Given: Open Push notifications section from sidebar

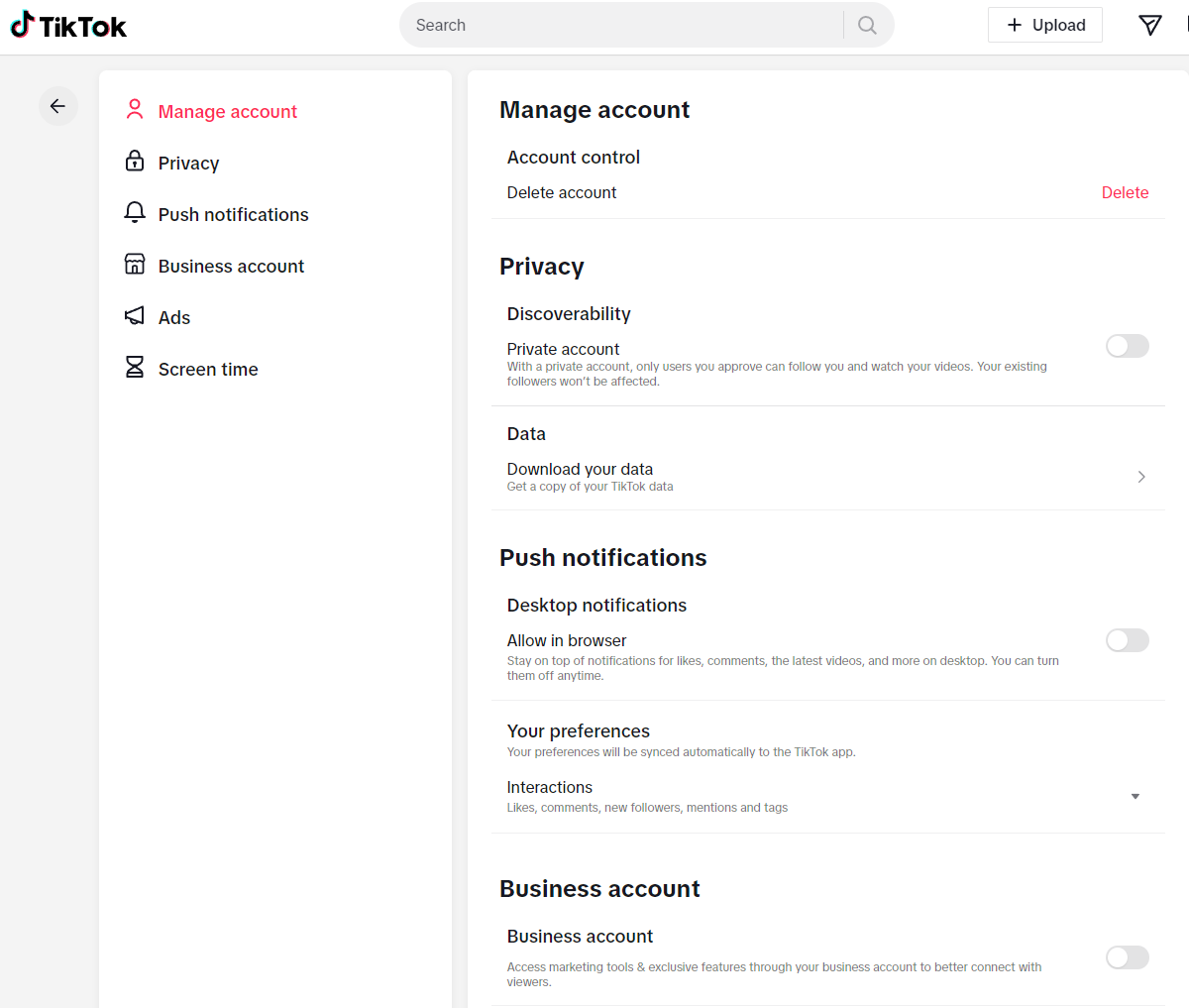Looking at the screenshot, I should tap(233, 215).
